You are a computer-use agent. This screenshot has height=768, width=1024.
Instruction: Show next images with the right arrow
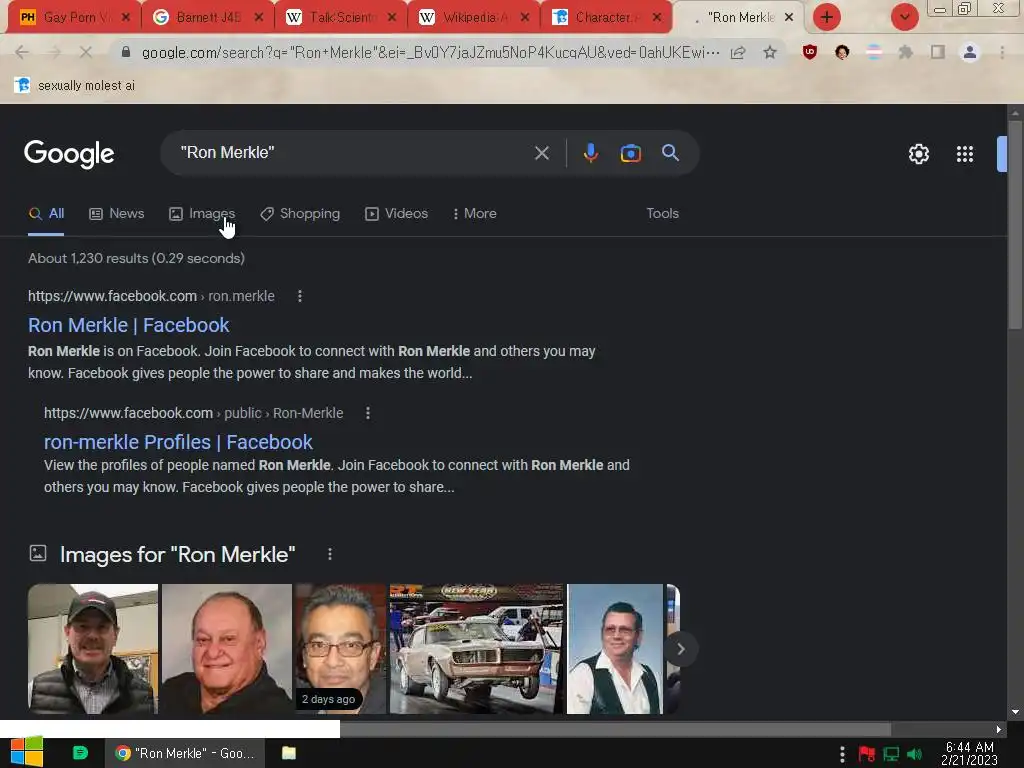[x=680, y=648]
